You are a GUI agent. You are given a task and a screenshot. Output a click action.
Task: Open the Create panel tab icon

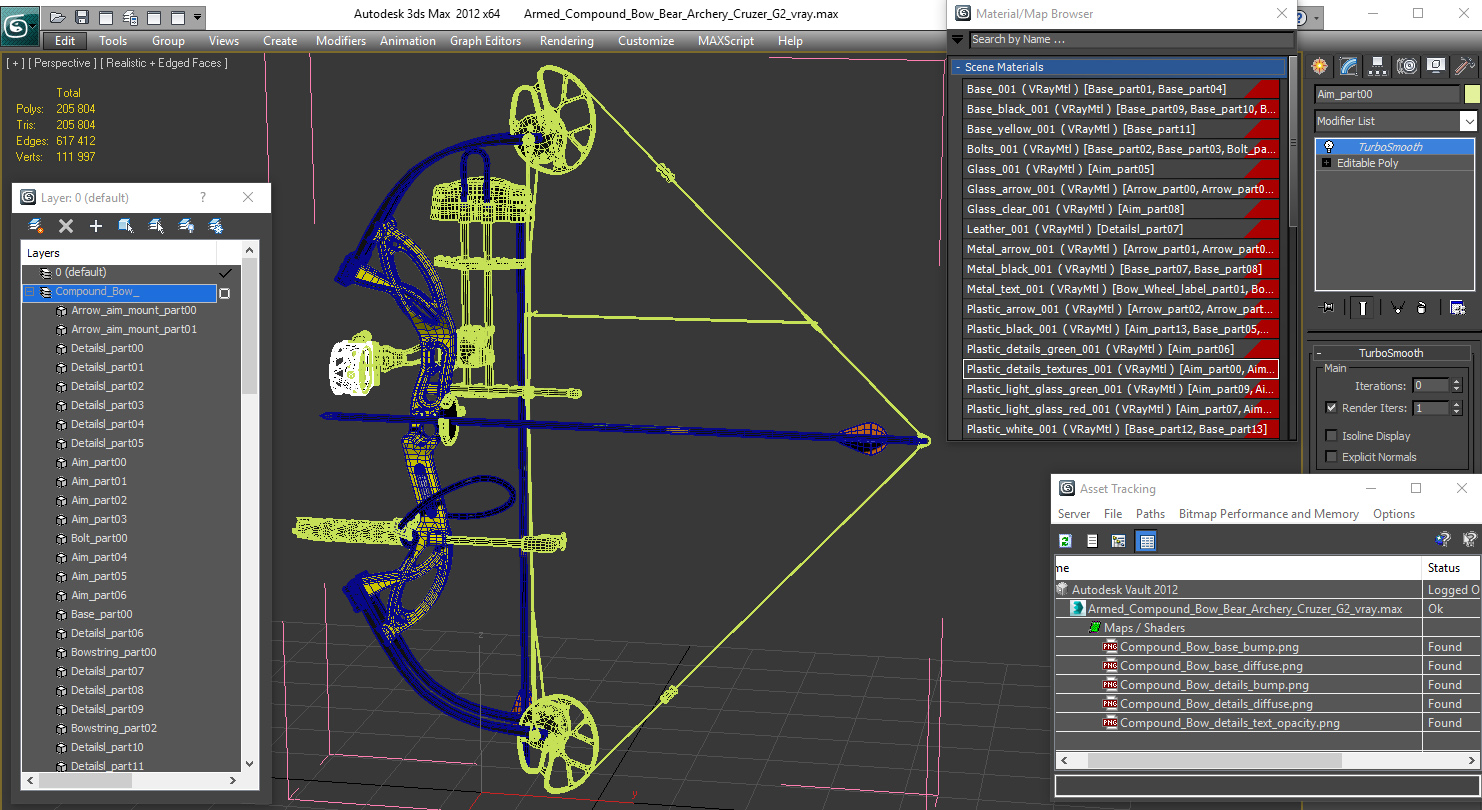click(1320, 66)
